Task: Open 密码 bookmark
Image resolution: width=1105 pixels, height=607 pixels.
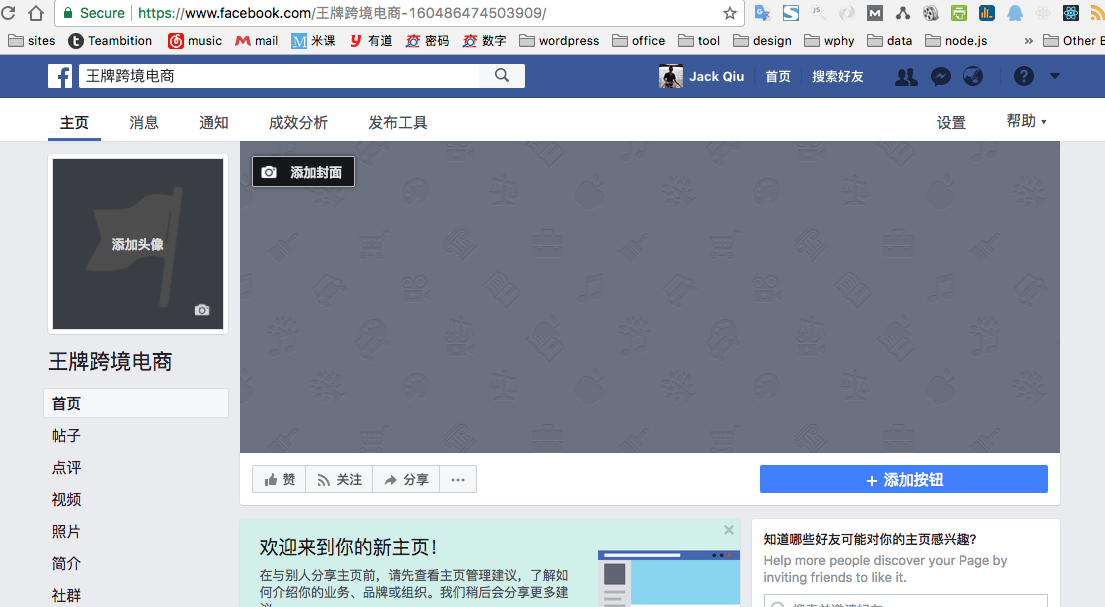Action: coord(427,41)
